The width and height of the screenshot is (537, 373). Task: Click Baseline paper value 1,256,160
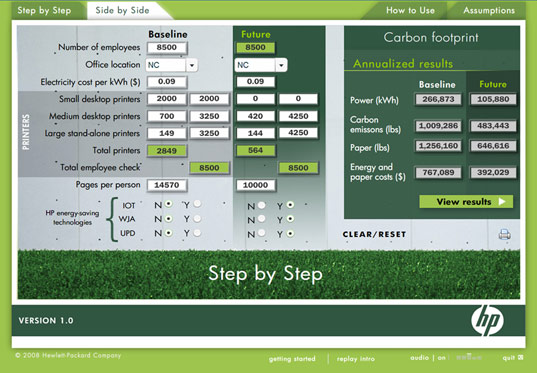438,146
